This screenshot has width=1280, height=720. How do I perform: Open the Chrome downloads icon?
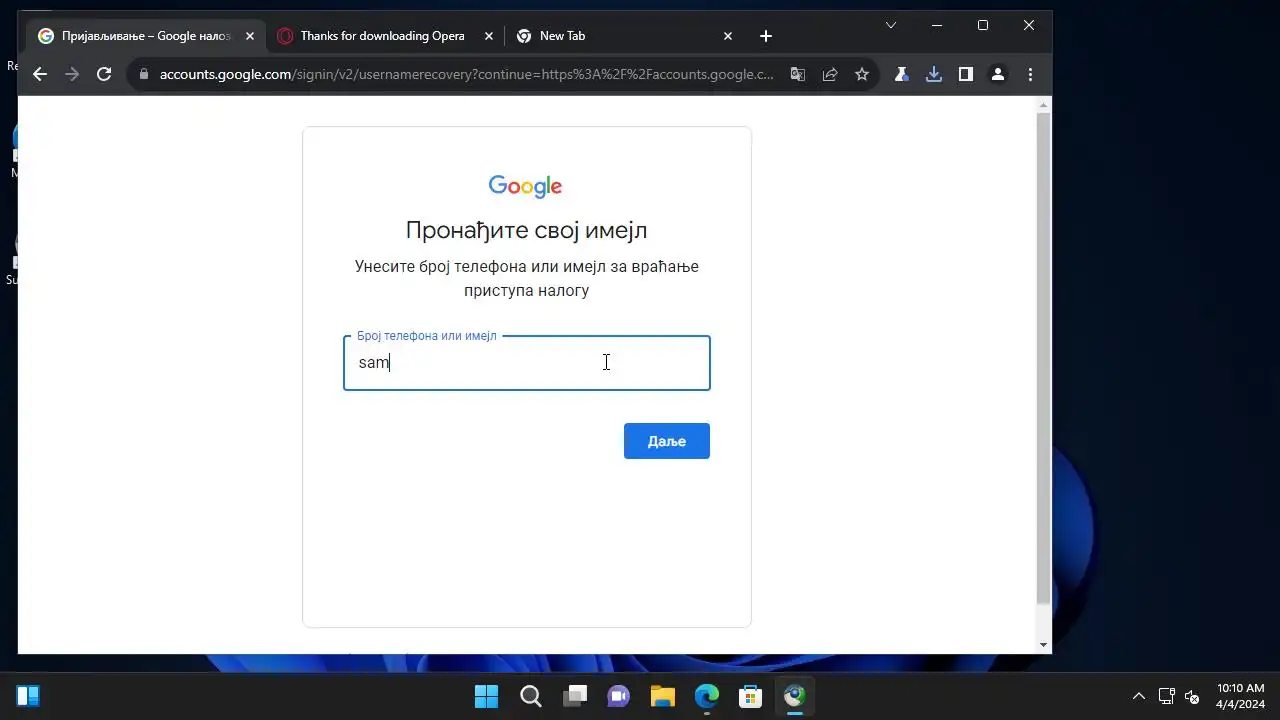coord(934,74)
